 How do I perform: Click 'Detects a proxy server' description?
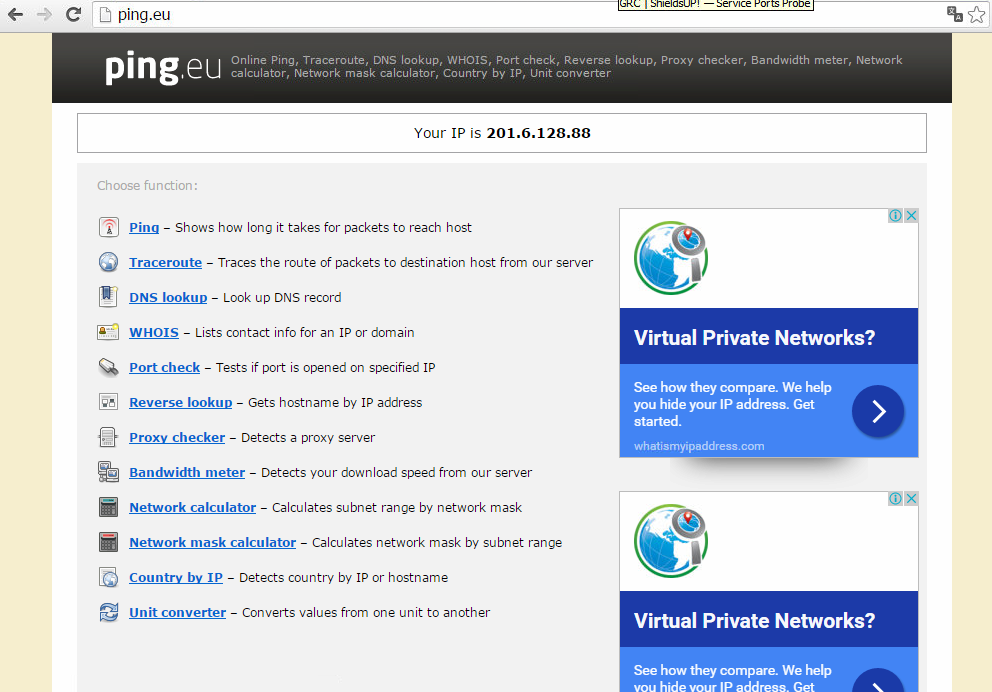308,437
